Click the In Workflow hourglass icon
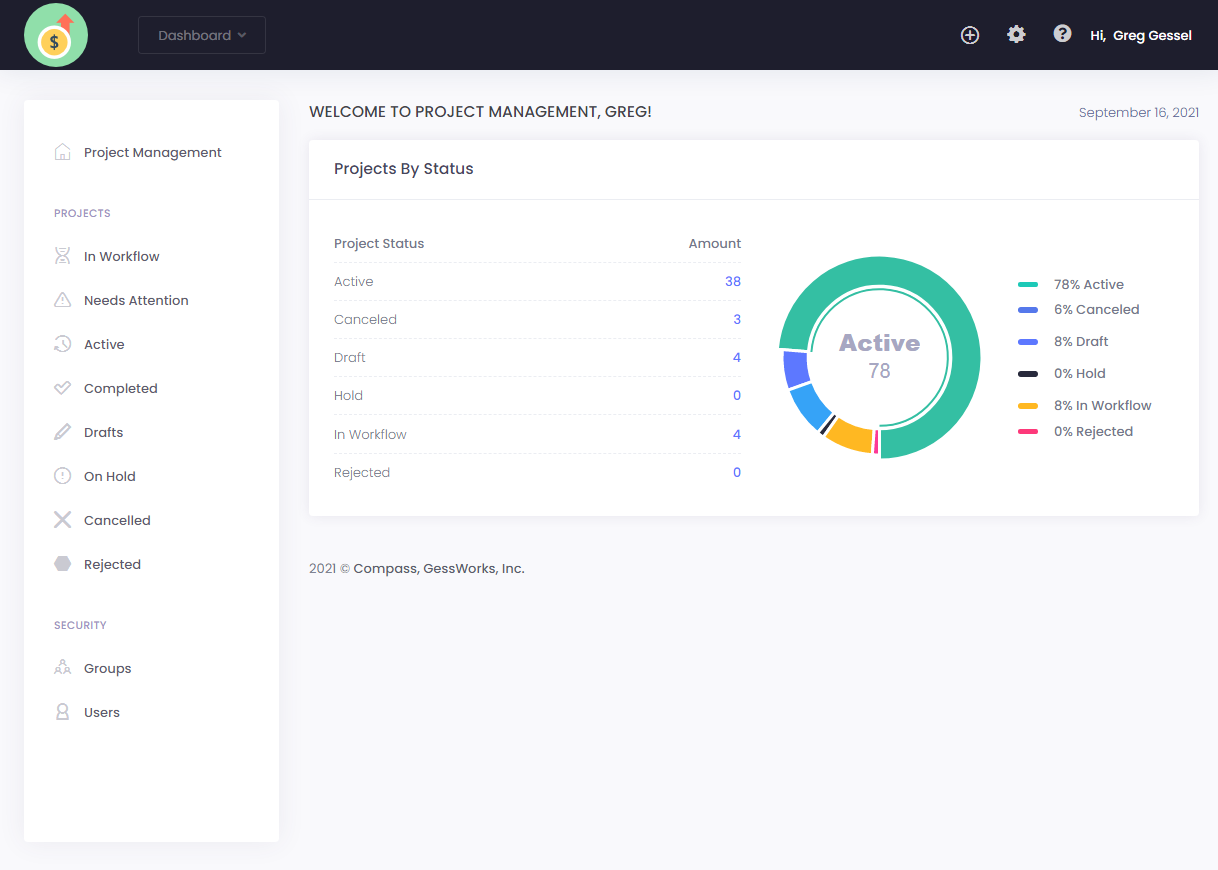The image size is (1218, 870). click(62, 256)
